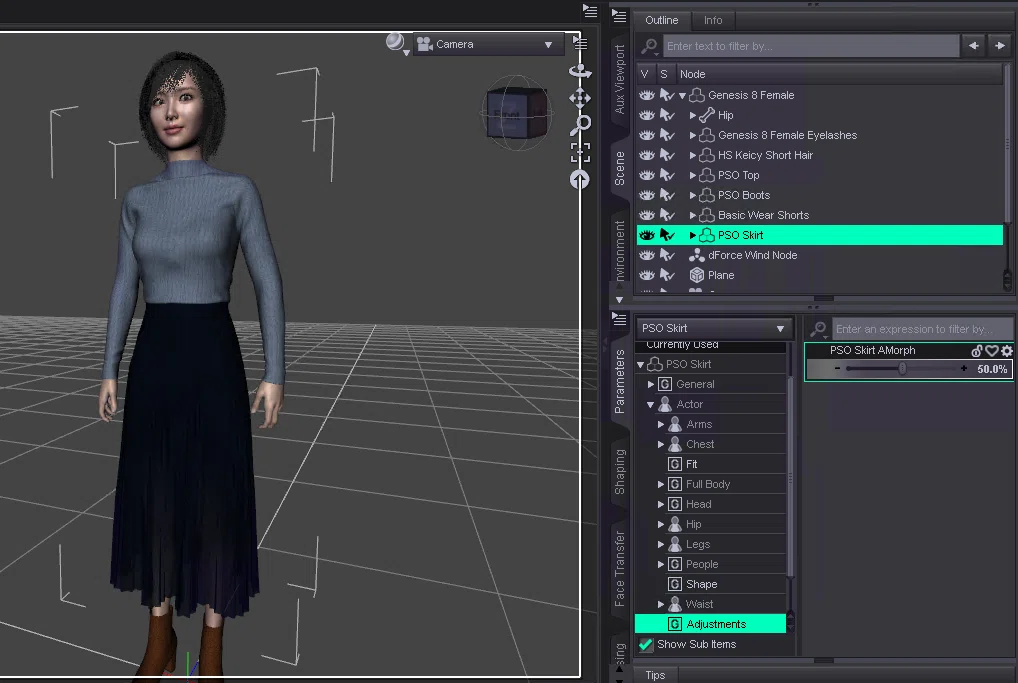Hide the PSO Boots node

tap(647, 195)
